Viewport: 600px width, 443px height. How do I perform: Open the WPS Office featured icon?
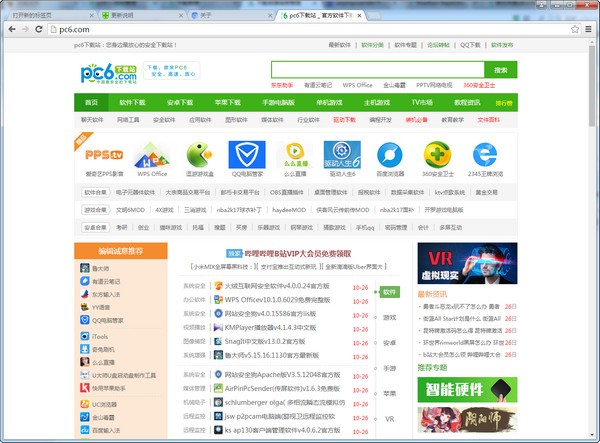[x=152, y=155]
